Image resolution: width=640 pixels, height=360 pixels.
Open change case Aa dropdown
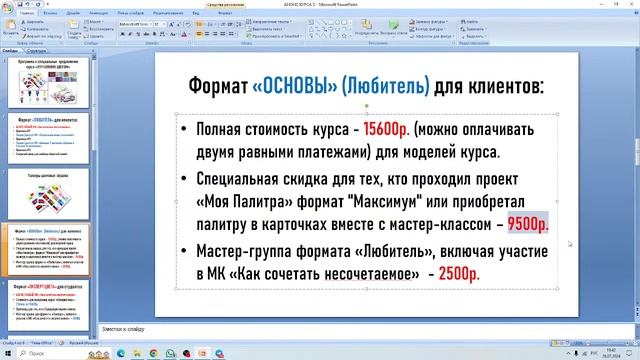point(173,34)
